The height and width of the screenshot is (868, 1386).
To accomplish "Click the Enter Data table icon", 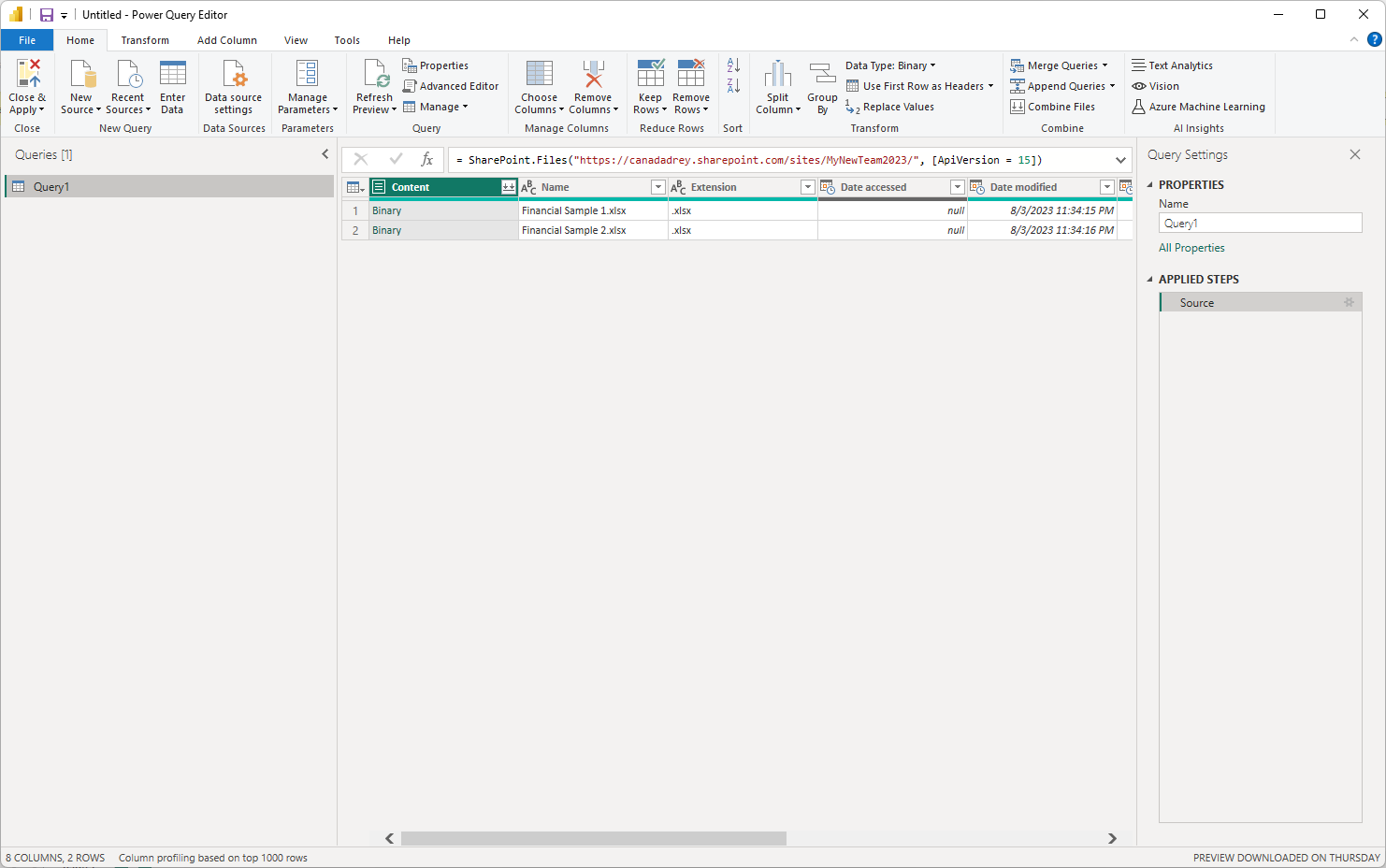I will (x=172, y=73).
